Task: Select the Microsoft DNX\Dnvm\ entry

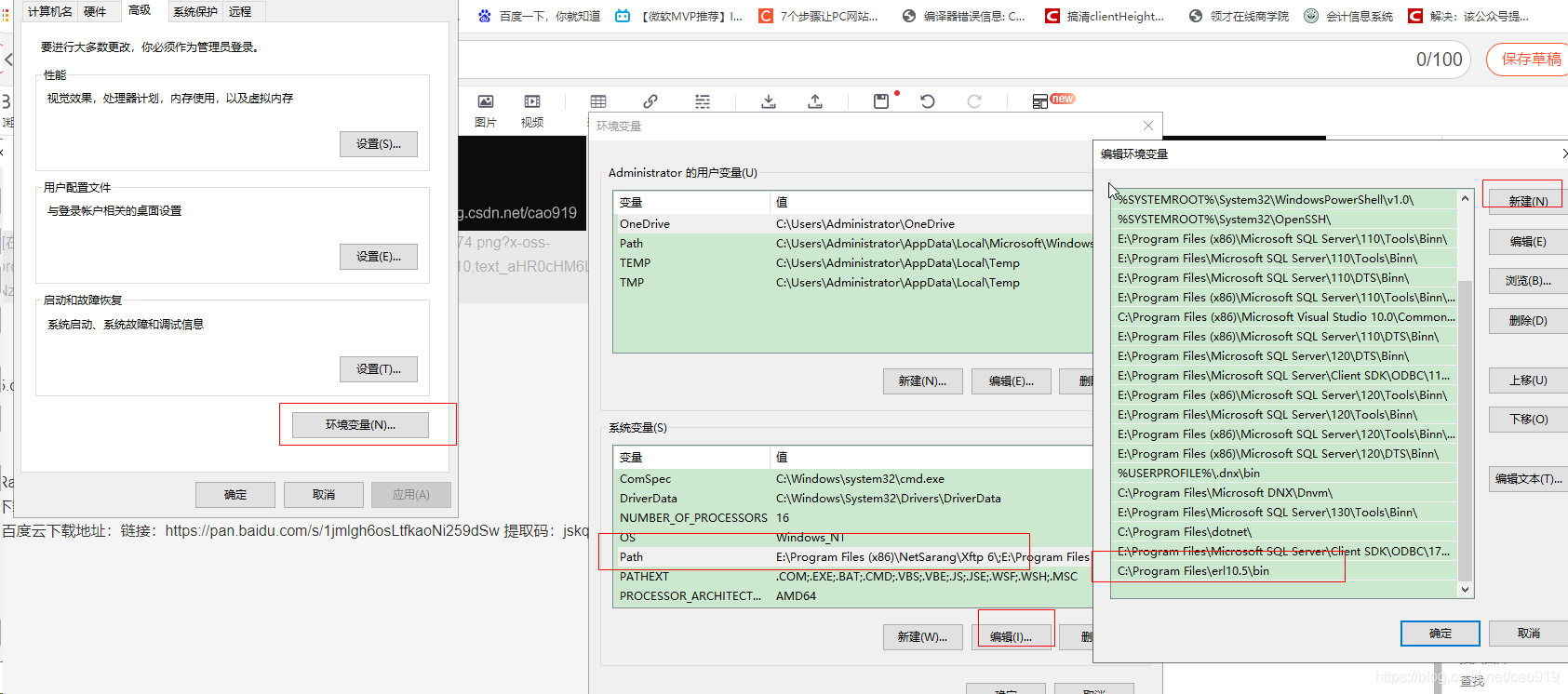Action: [1284, 493]
